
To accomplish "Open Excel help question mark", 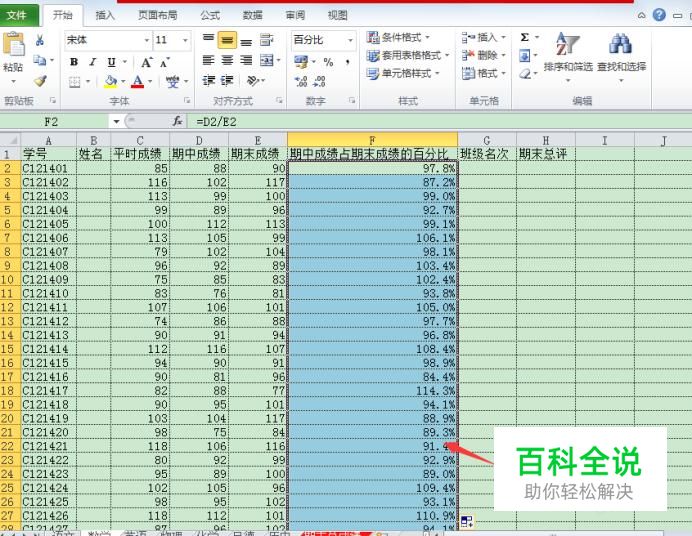I will 659,15.
